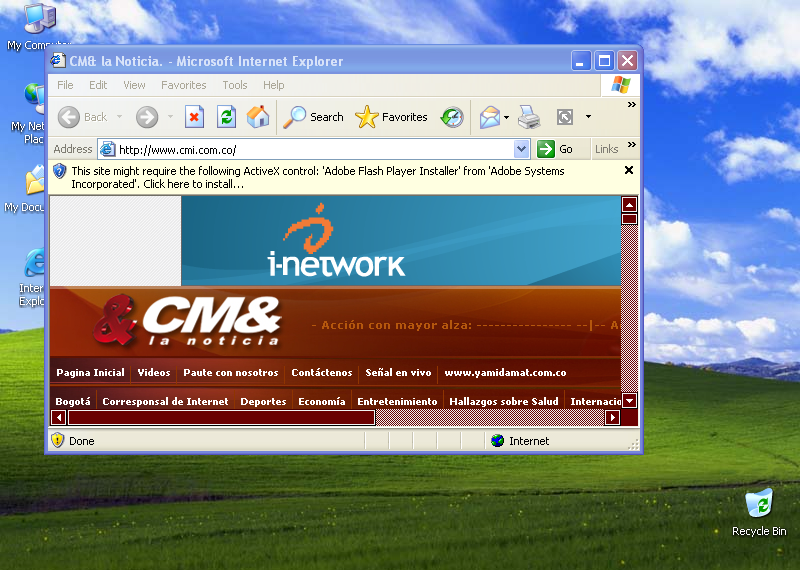This screenshot has width=800, height=570.
Task: Open the Favorites menu
Action: [184, 85]
